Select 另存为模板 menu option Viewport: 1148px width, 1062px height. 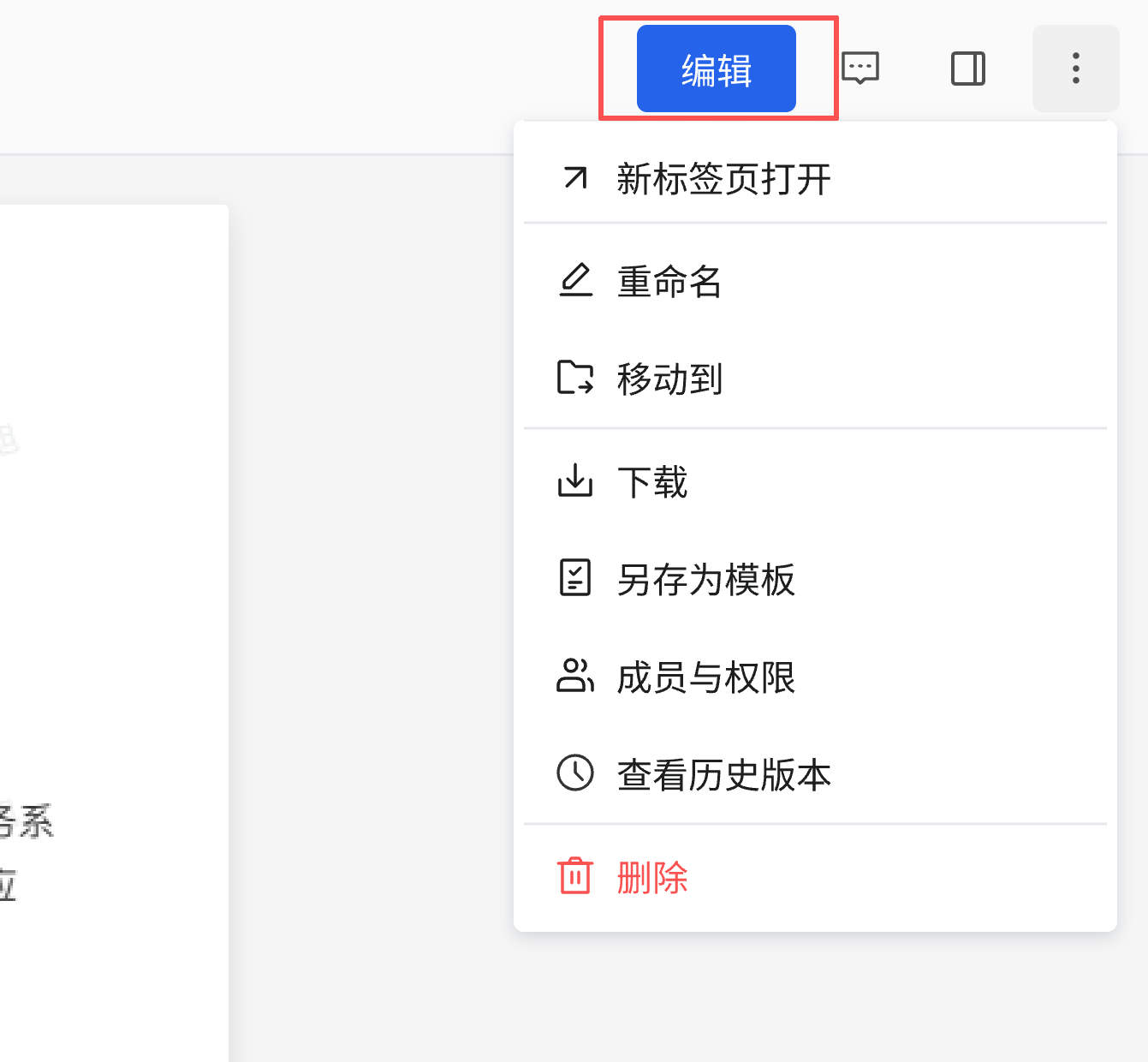pos(705,579)
